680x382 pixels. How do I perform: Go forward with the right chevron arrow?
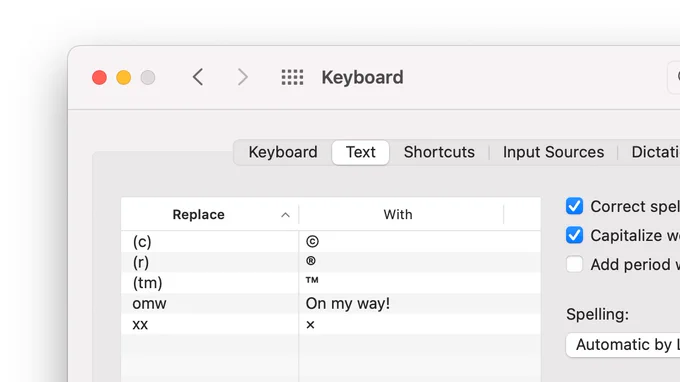pyautogui.click(x=242, y=77)
